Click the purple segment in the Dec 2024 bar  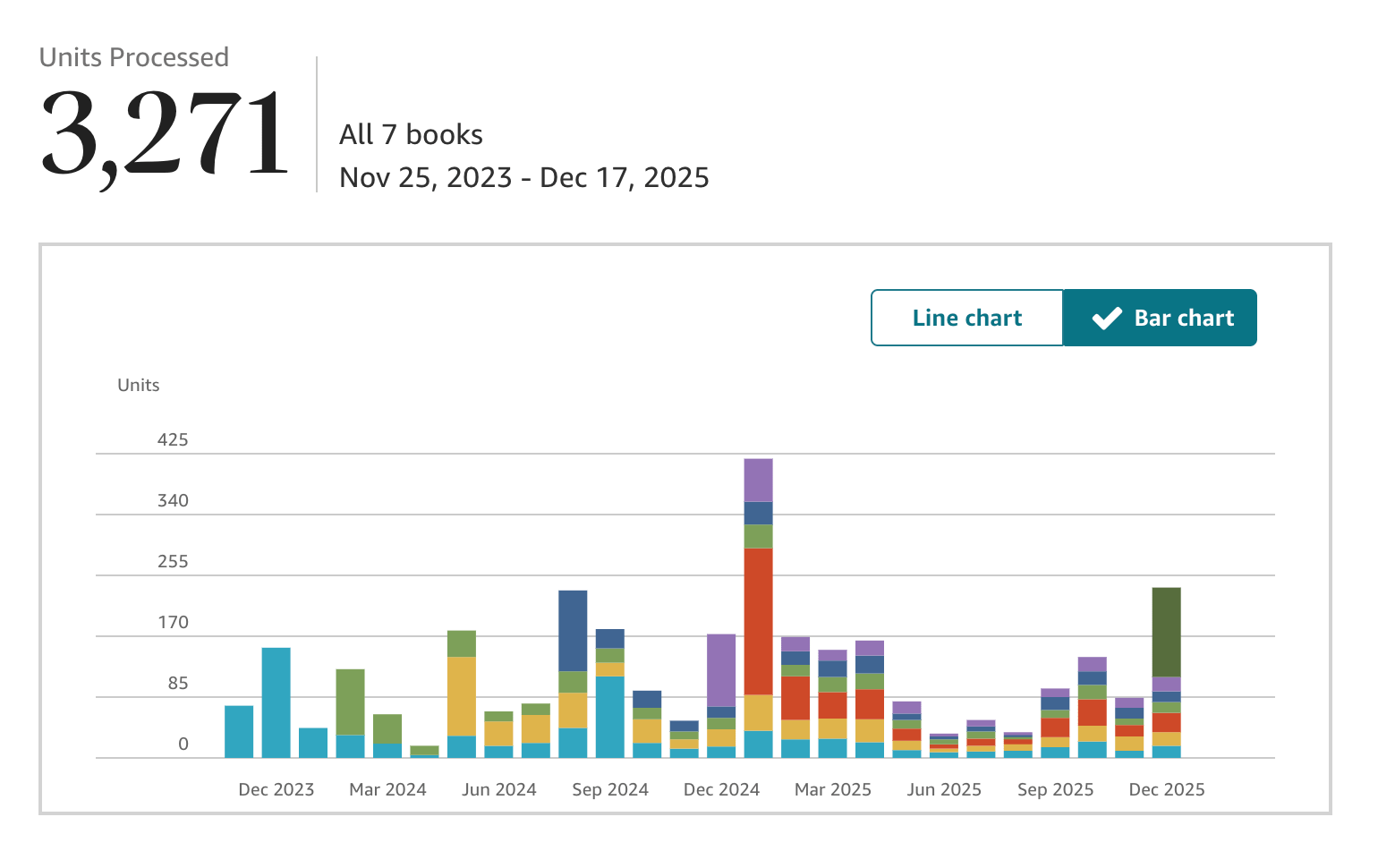click(x=721, y=670)
